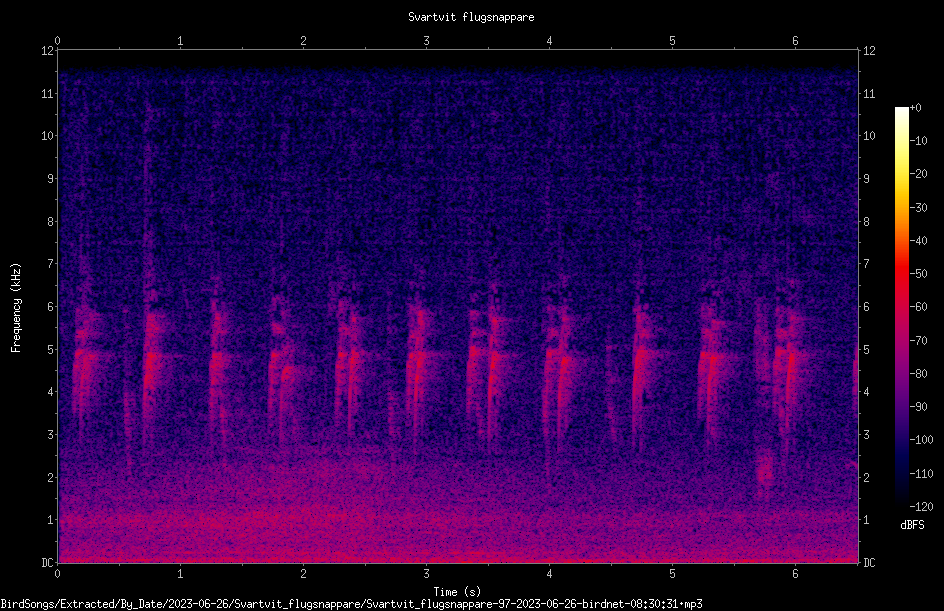Click the '-100' color scale label

point(922,440)
